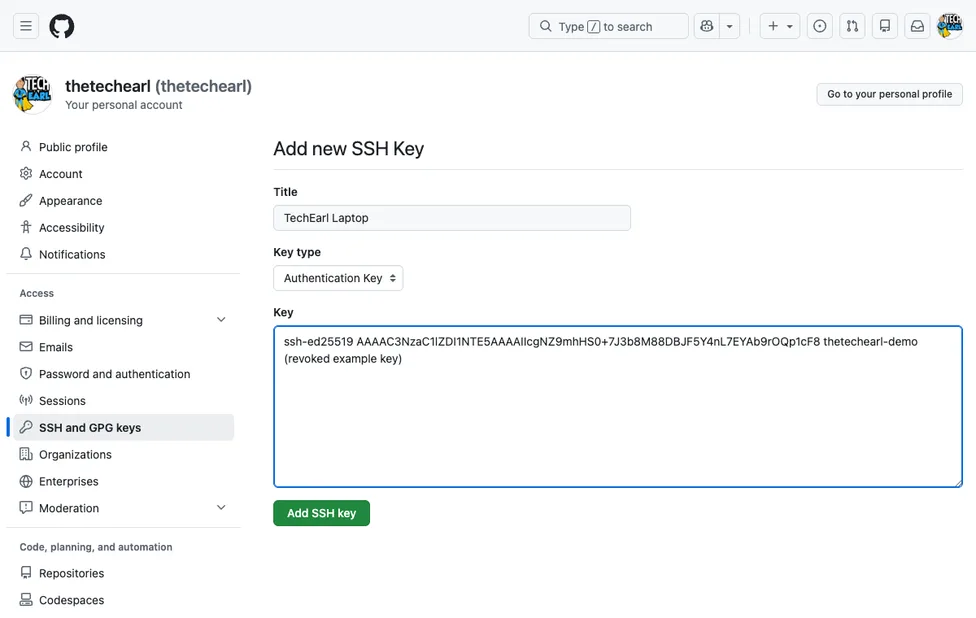The height and width of the screenshot is (618, 976).
Task: Click the magnifier icon in search box
Action: tap(545, 26)
